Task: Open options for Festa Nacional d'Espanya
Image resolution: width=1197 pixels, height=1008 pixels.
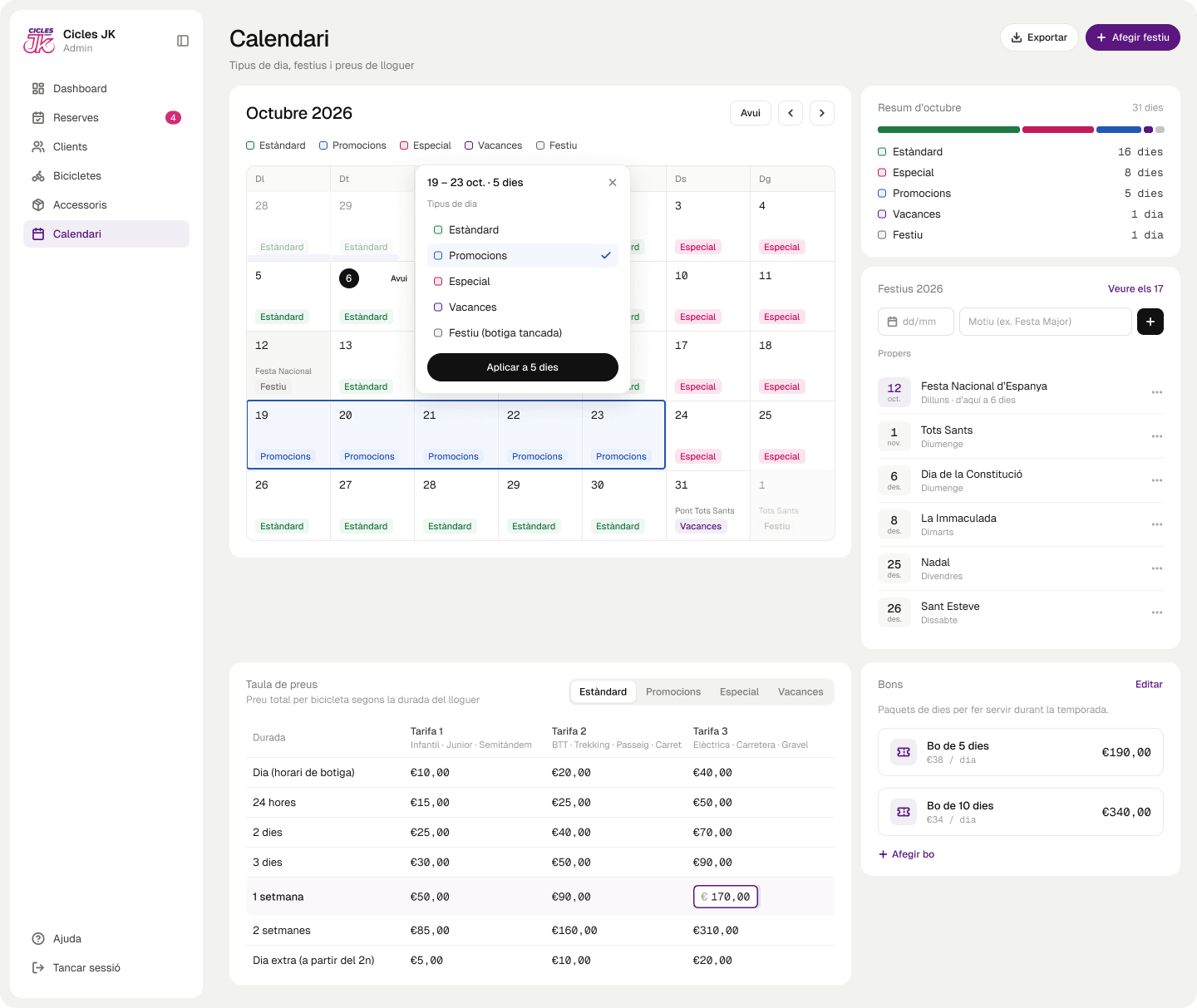Action: [1157, 392]
